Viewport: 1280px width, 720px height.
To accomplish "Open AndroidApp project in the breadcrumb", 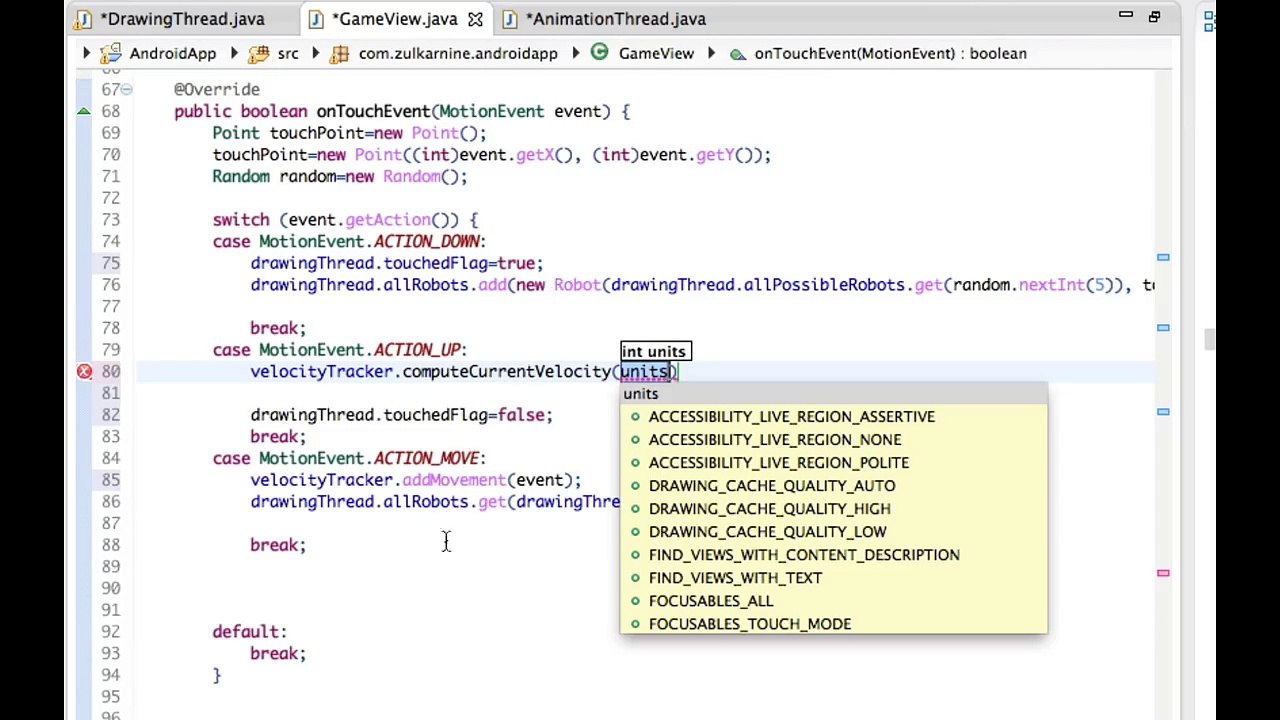I will pyautogui.click(x=172, y=53).
